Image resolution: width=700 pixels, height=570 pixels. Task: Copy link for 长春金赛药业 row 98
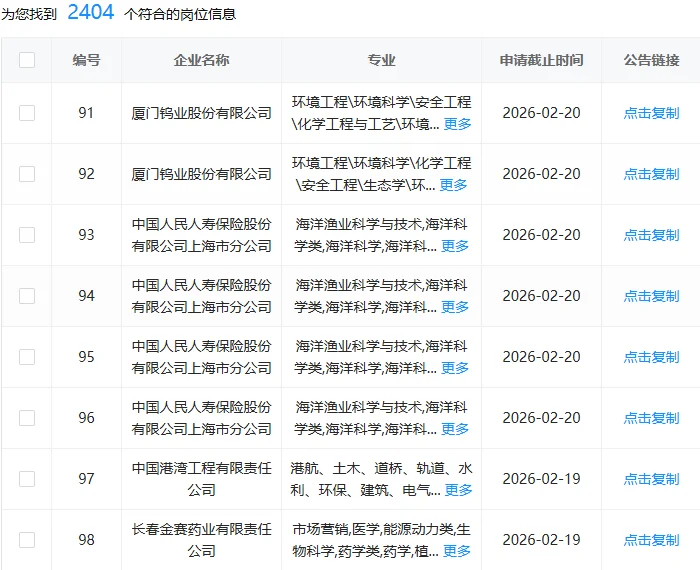pyautogui.click(x=651, y=540)
